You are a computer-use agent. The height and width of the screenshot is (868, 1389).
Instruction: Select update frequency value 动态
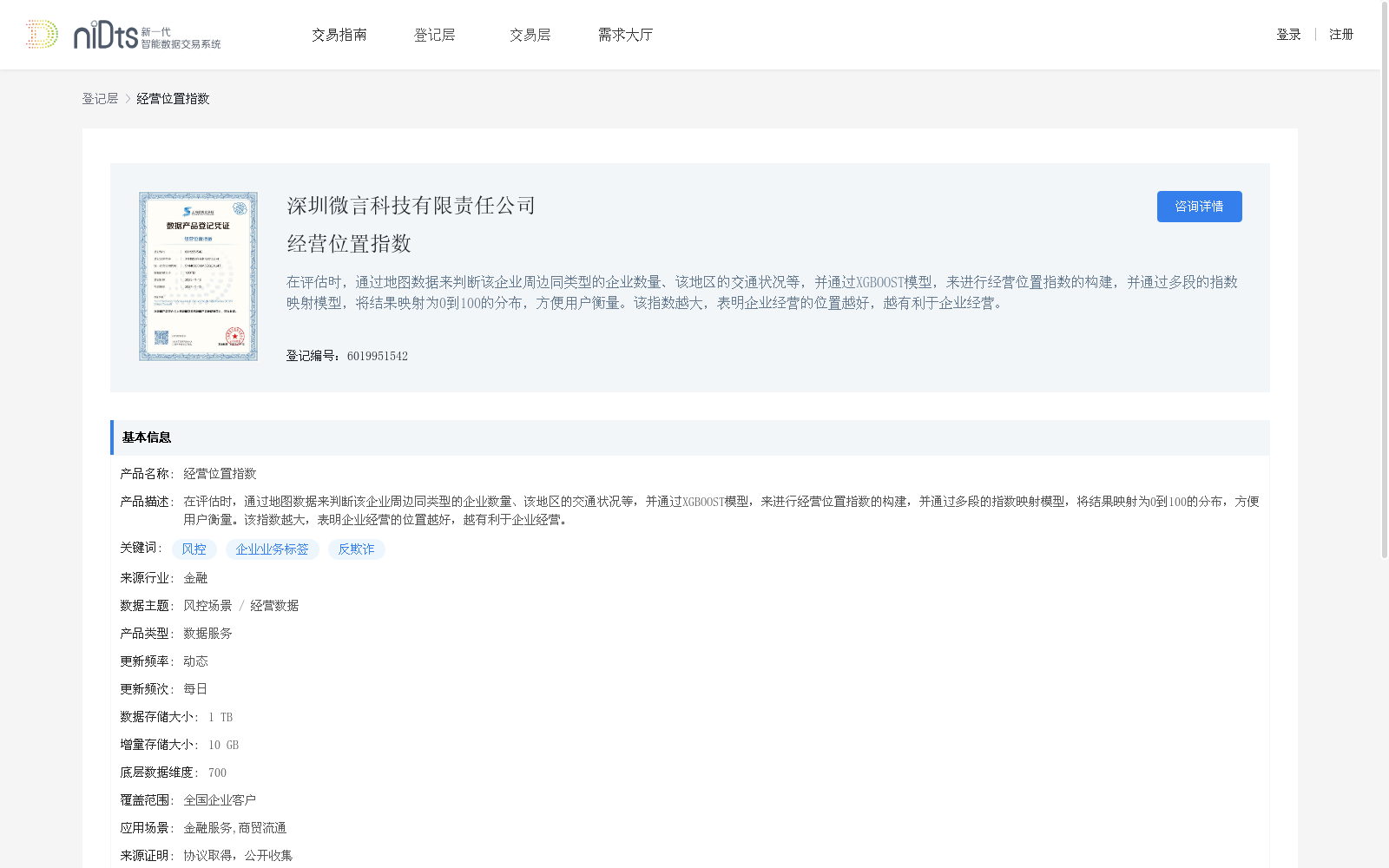195,661
